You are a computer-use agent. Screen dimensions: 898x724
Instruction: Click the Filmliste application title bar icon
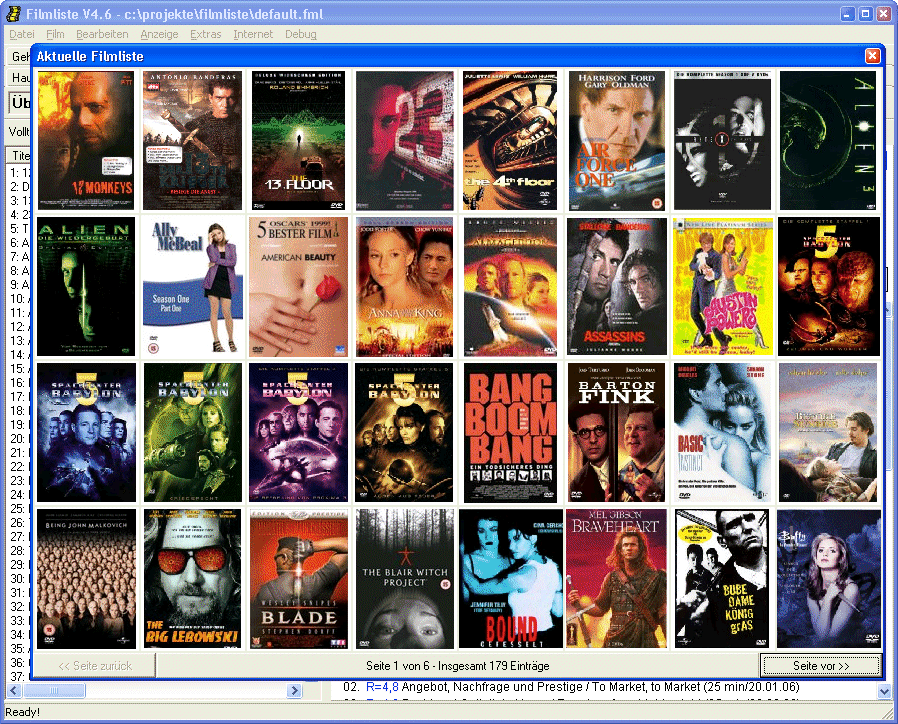[x=13, y=14]
